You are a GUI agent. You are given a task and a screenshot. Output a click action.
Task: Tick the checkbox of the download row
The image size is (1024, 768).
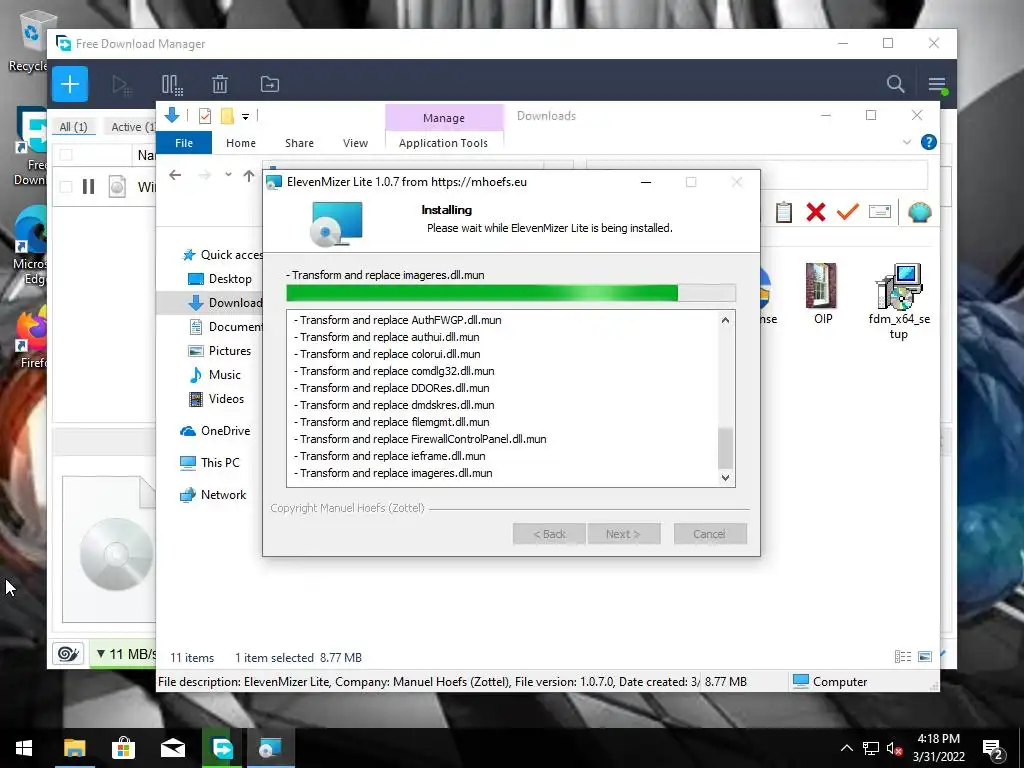pos(66,187)
